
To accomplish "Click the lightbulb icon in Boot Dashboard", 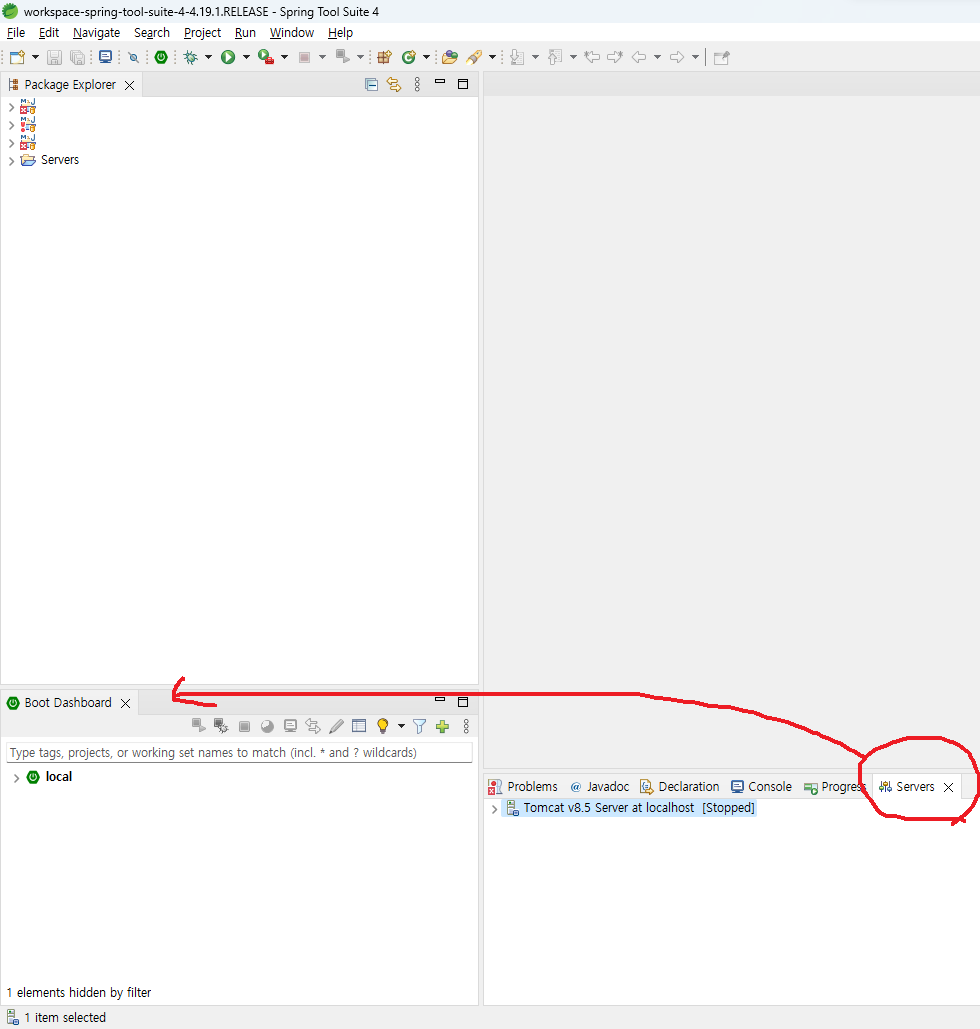I will tap(383, 726).
